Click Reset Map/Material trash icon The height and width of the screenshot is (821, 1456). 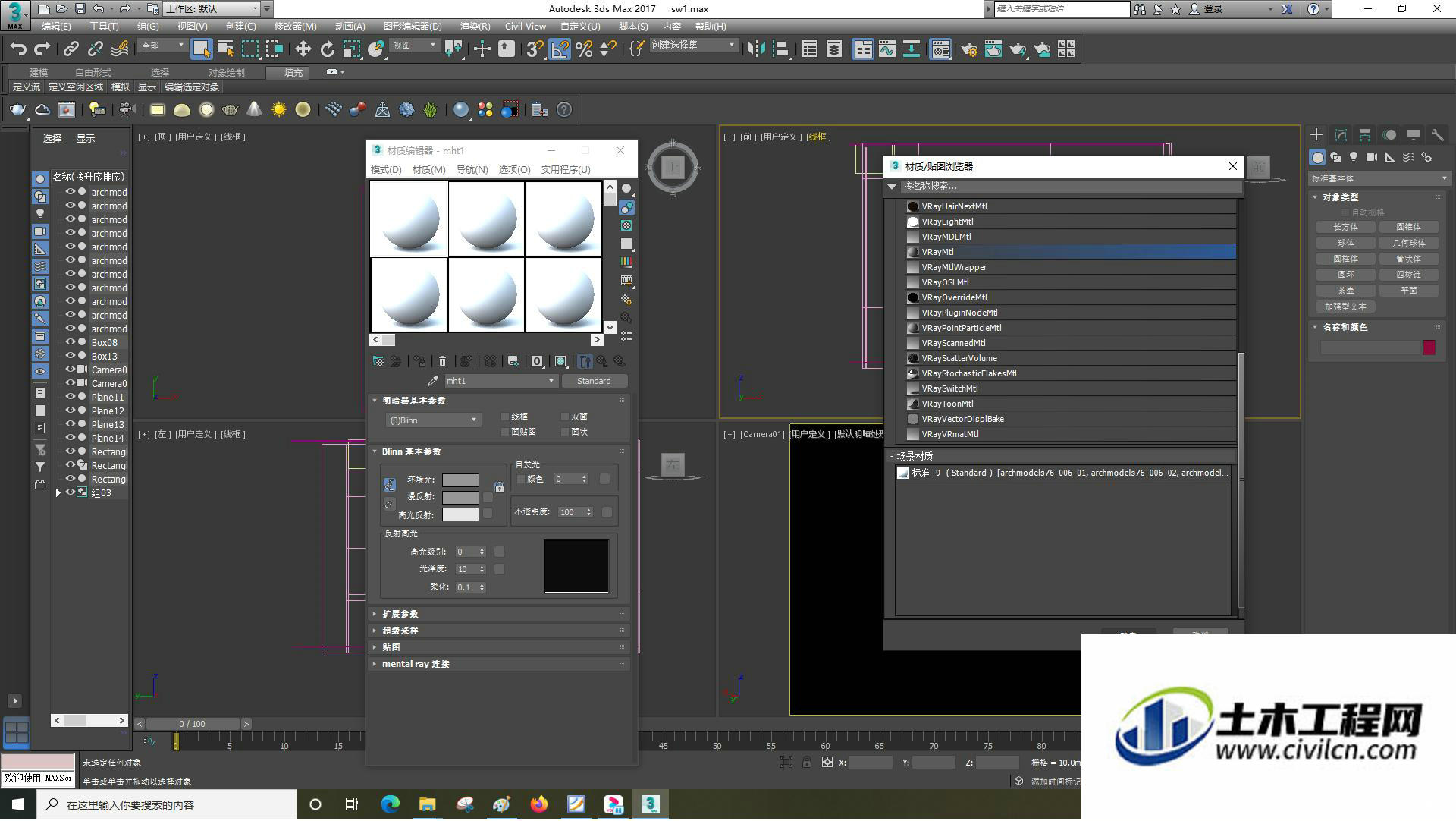pos(443,362)
